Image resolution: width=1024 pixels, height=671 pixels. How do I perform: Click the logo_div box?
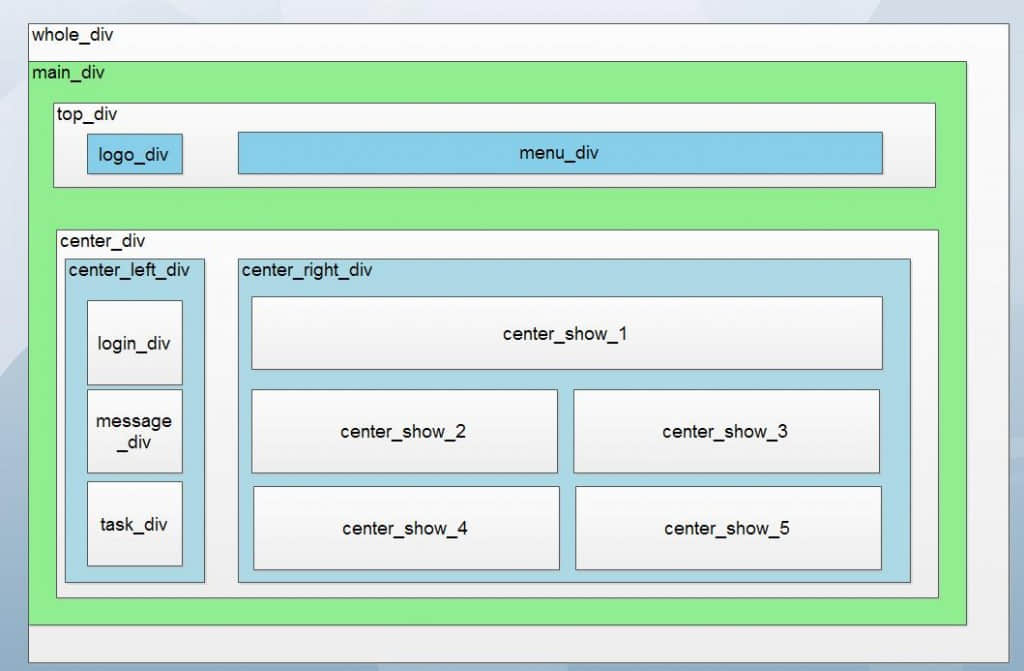pyautogui.click(x=134, y=154)
